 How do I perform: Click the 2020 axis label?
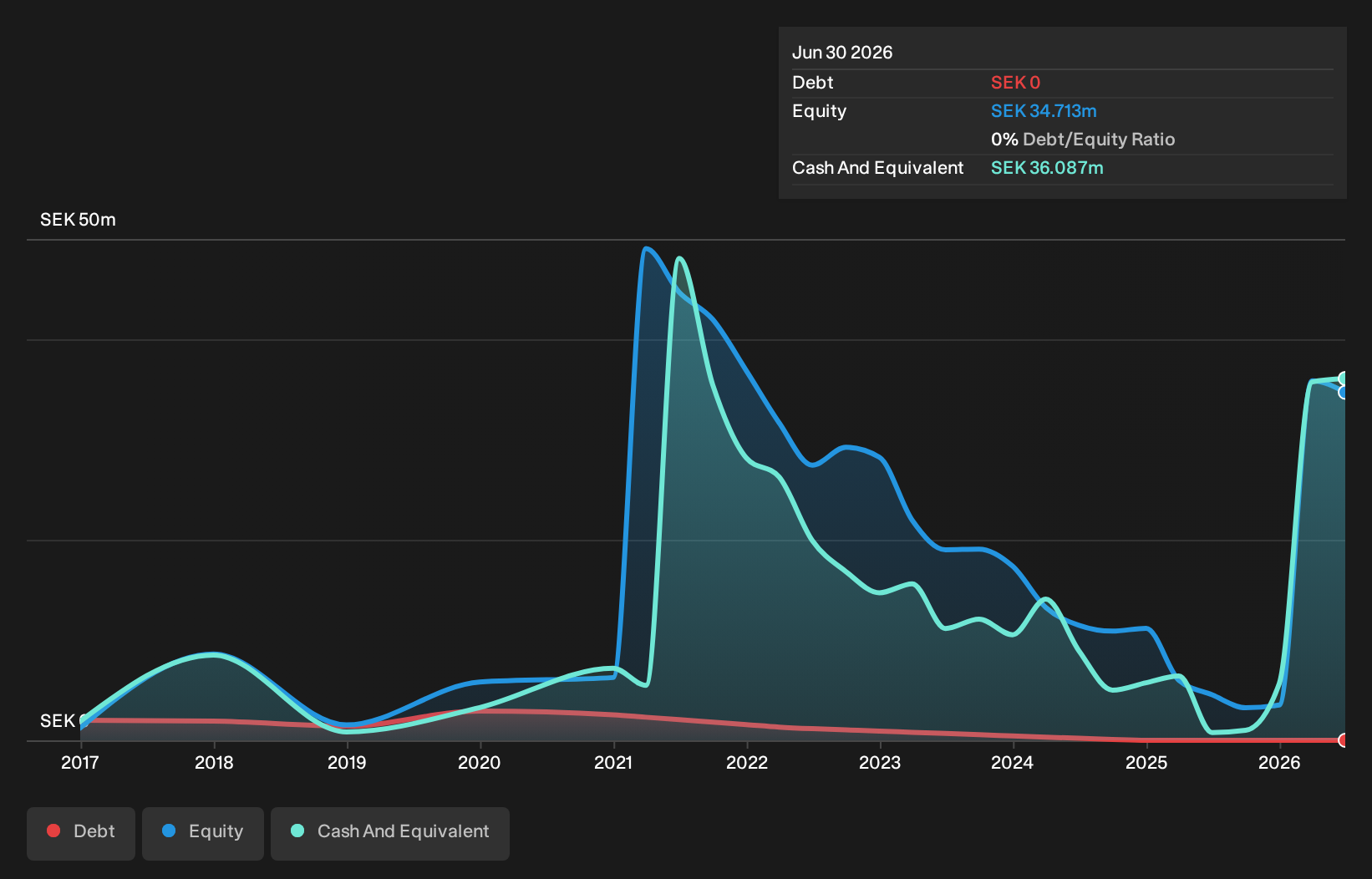point(480,762)
